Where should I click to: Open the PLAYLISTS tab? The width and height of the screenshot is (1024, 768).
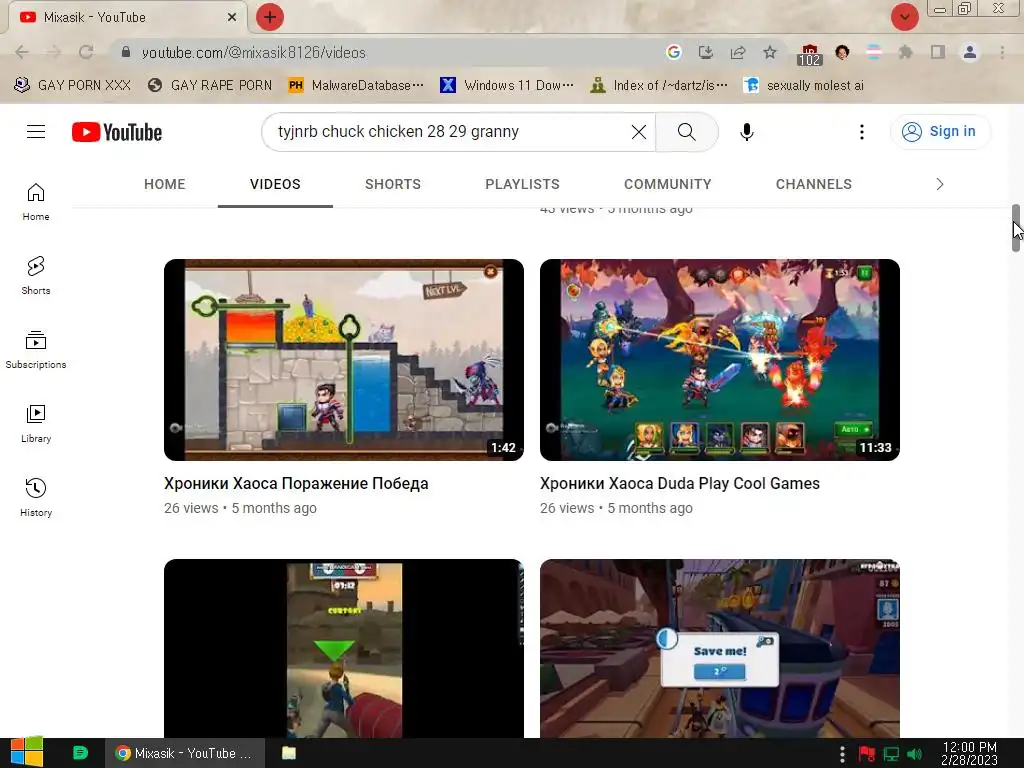522,184
